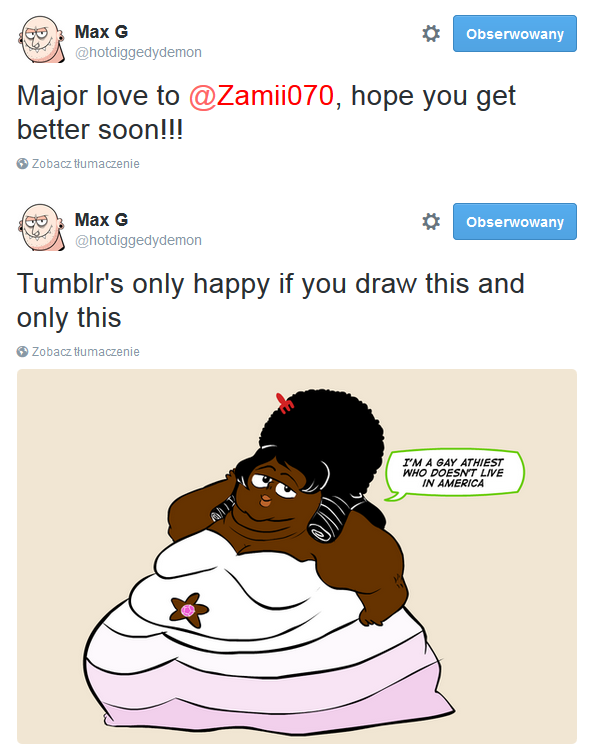Open Max G name on first tweet
The height and width of the screenshot is (754, 594).
(101, 32)
